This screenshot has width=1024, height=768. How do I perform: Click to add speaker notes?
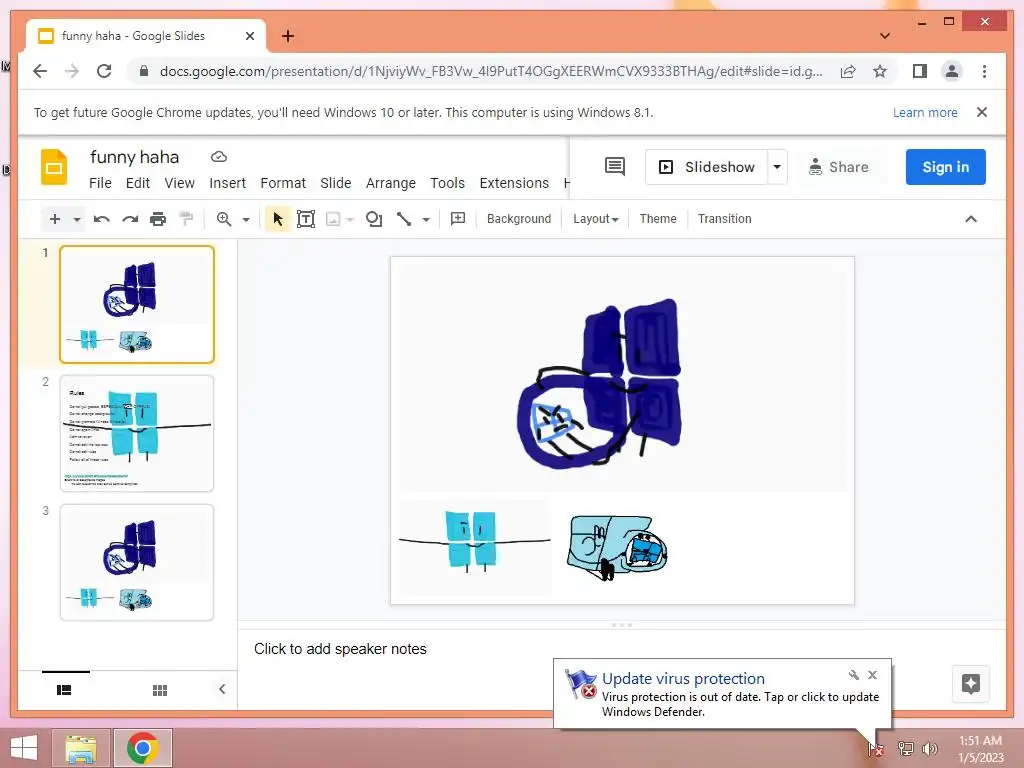[x=340, y=648]
